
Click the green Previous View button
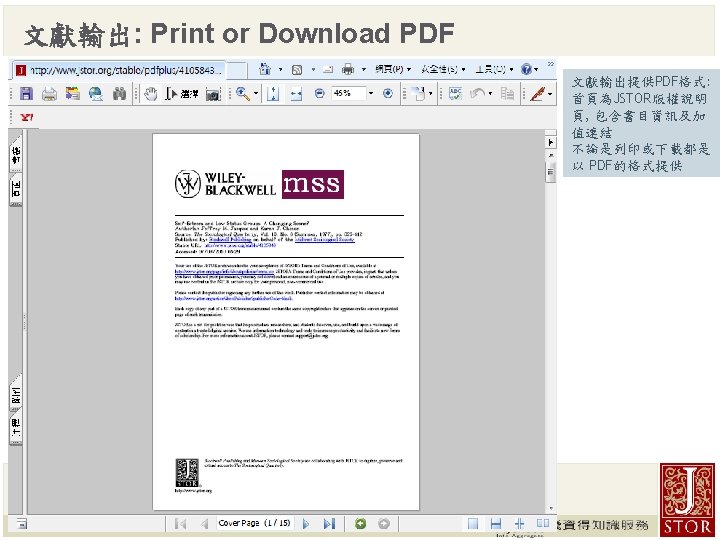(361, 523)
